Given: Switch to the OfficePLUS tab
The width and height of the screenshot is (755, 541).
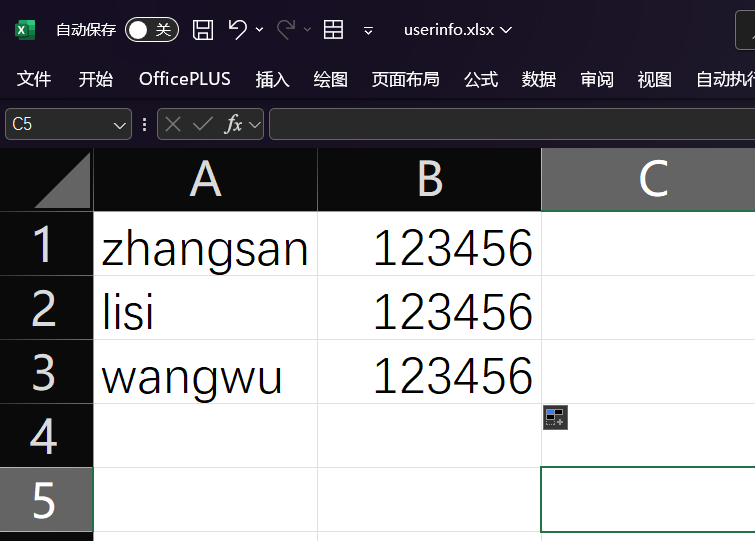Looking at the screenshot, I should coord(185,79).
